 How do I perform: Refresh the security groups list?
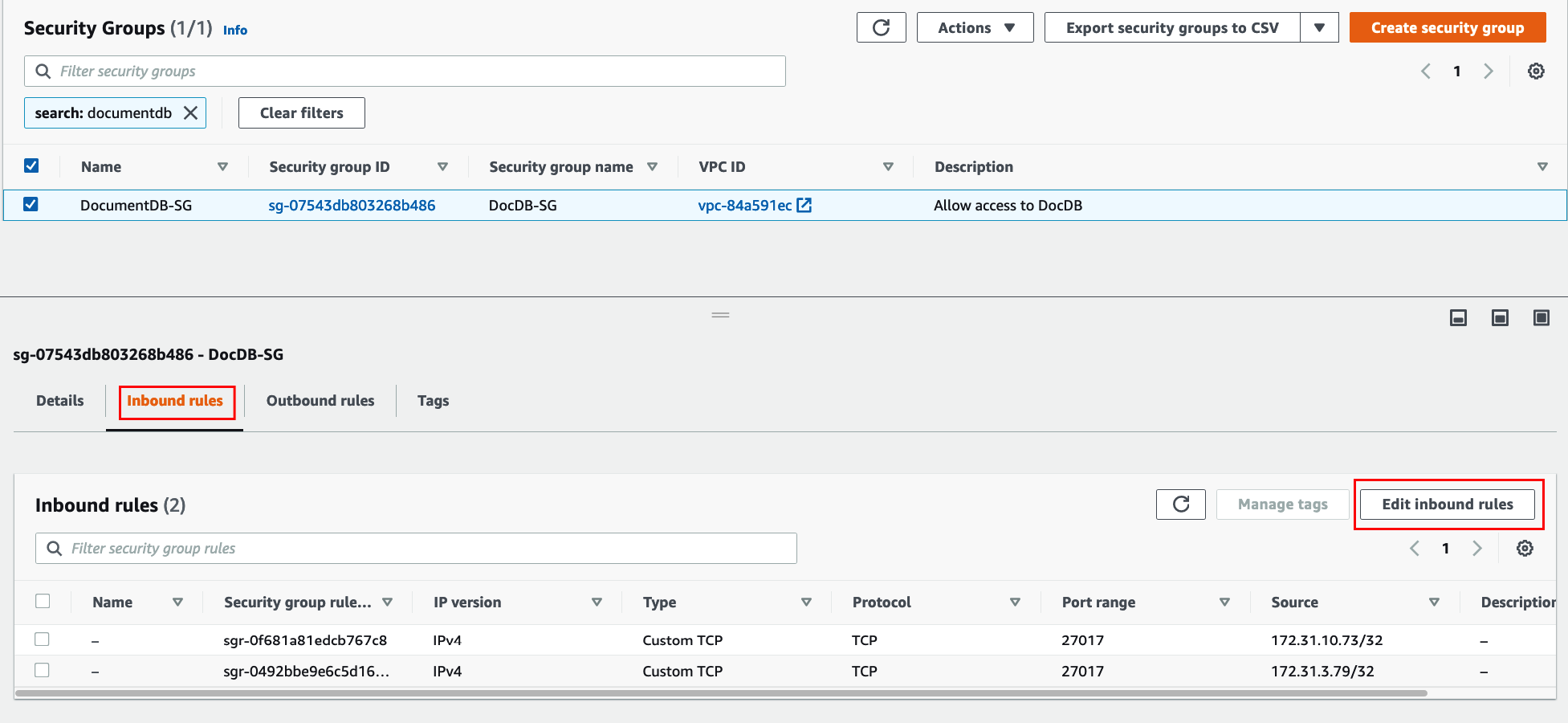(x=881, y=28)
